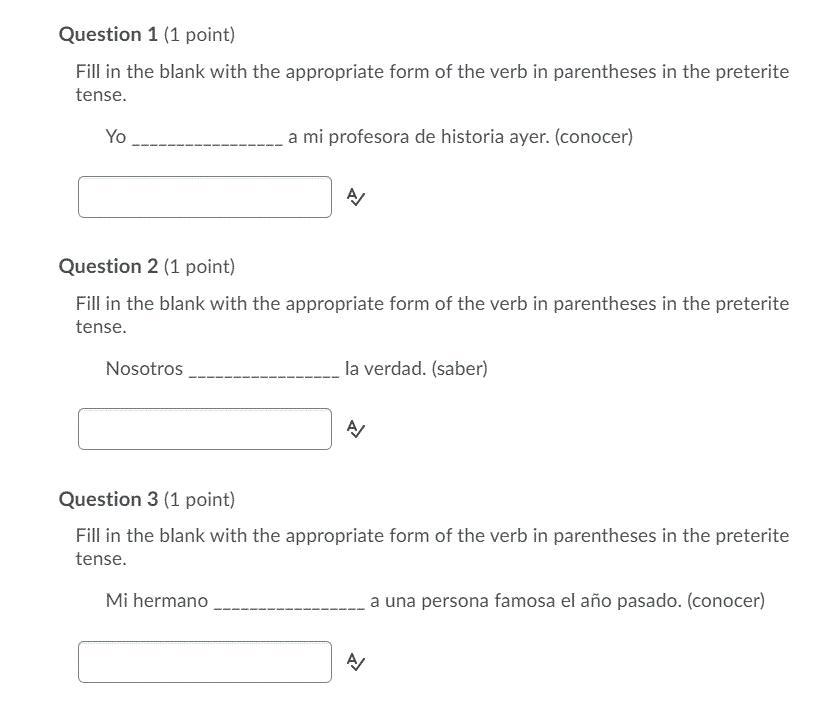
Task: Click into the Question 2 answer field
Action: click(x=205, y=429)
